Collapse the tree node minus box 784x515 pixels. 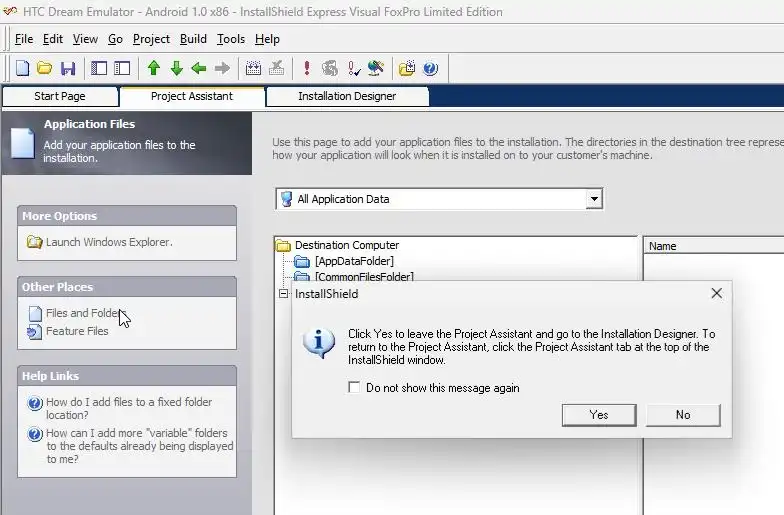point(284,294)
